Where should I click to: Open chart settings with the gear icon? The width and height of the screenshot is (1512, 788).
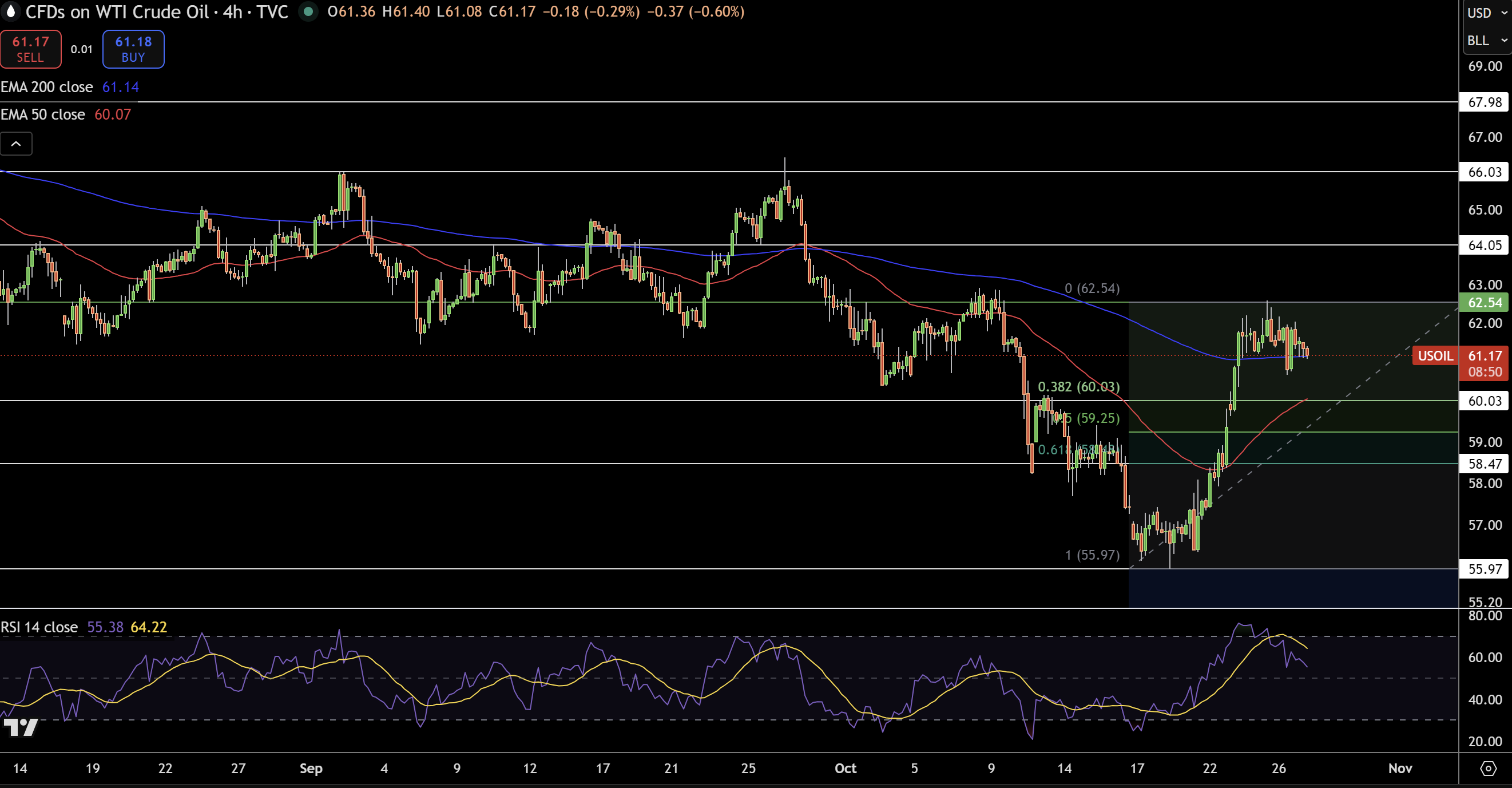[1489, 768]
